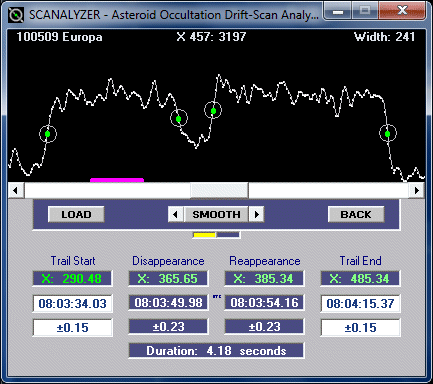Click the horizontal scrollbar thumb
Screen dimensions: 433x384
tap(219, 190)
